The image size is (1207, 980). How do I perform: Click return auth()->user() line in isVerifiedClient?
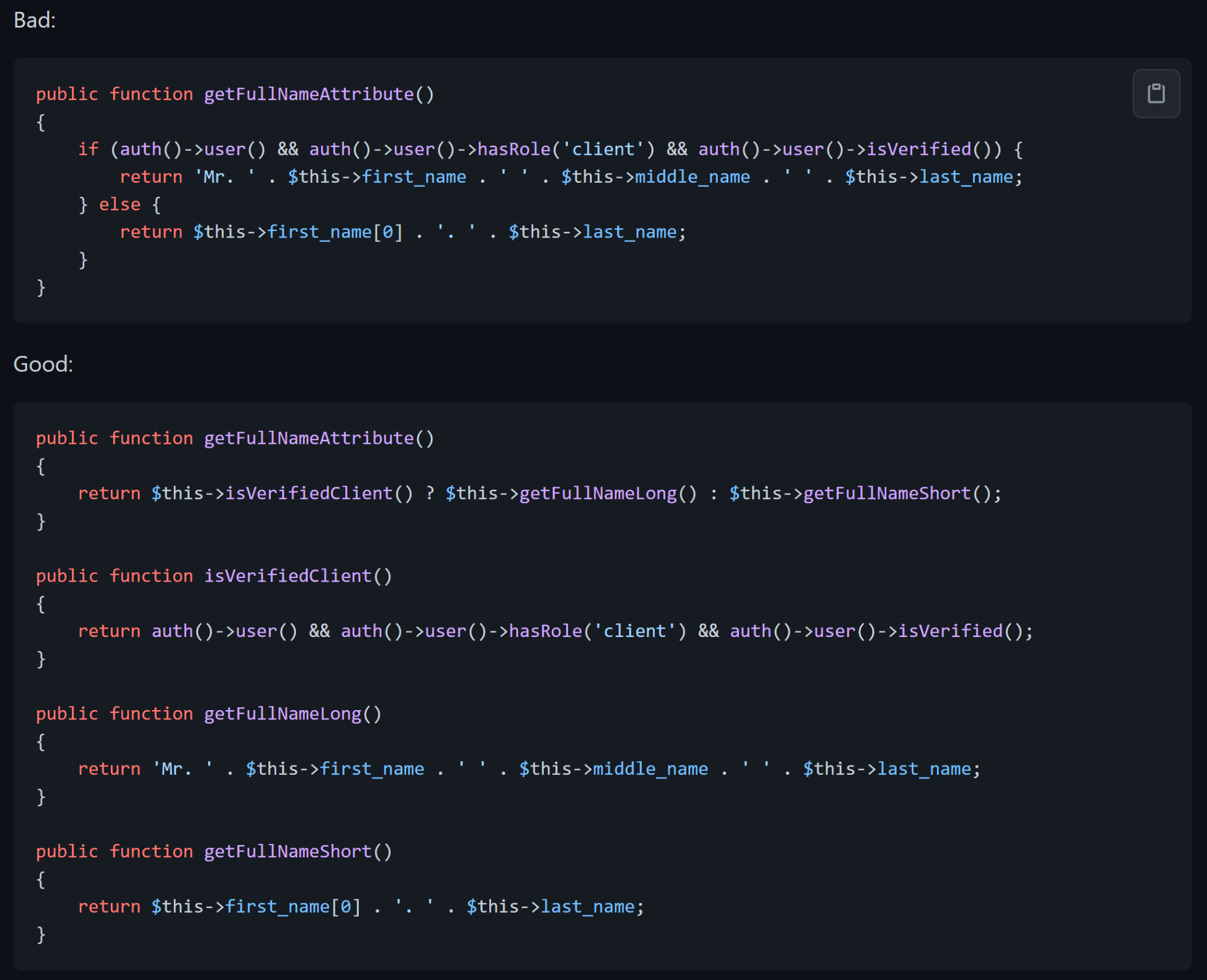click(556, 631)
